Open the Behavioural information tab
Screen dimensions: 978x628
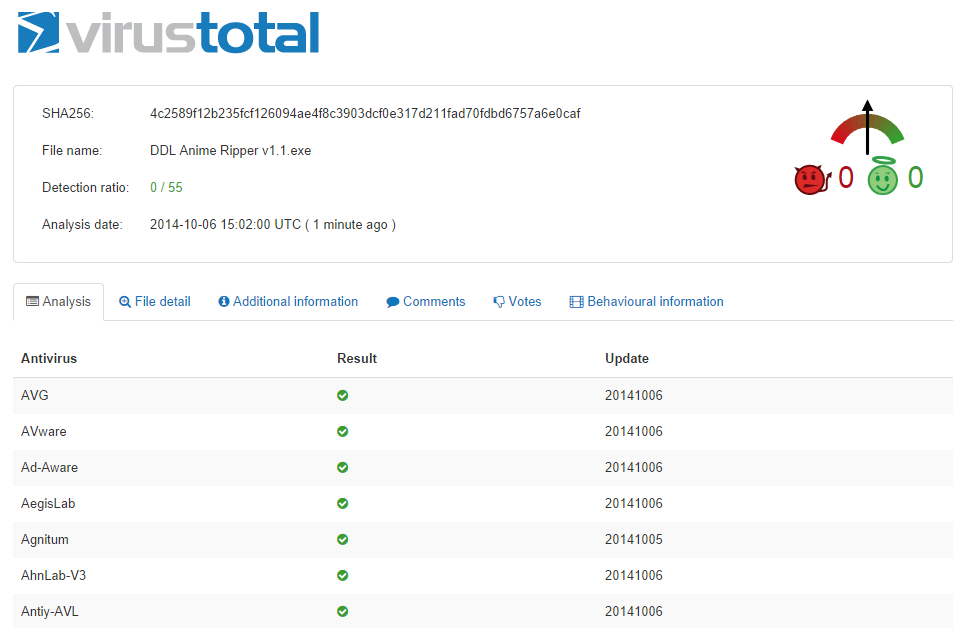(x=646, y=302)
